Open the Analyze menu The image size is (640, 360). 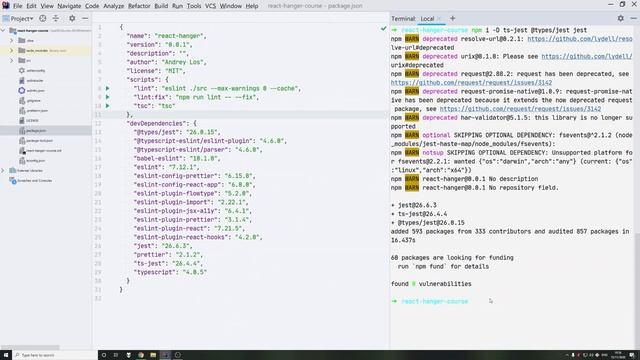pyautogui.click(x=113, y=6)
